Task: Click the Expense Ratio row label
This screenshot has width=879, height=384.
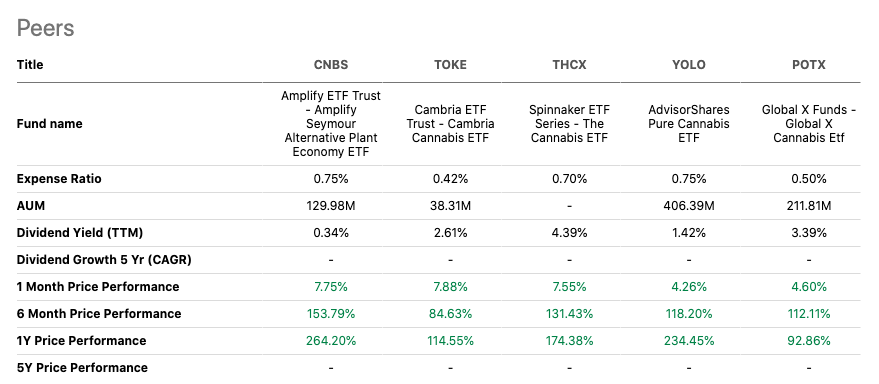Action: (x=59, y=179)
